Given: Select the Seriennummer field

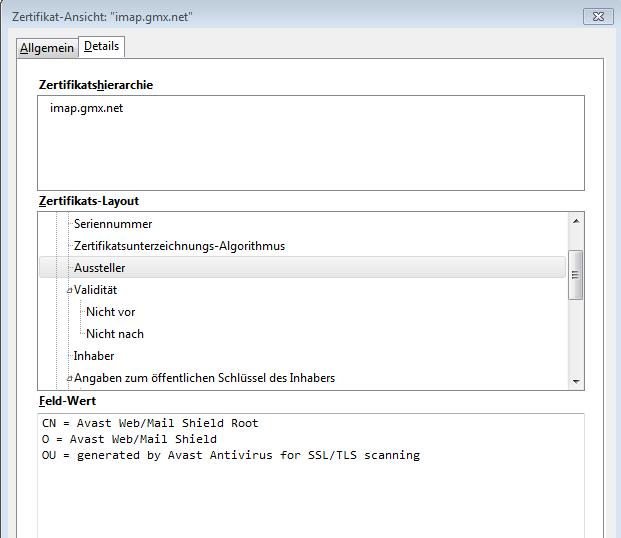Looking at the screenshot, I should click(113, 224).
